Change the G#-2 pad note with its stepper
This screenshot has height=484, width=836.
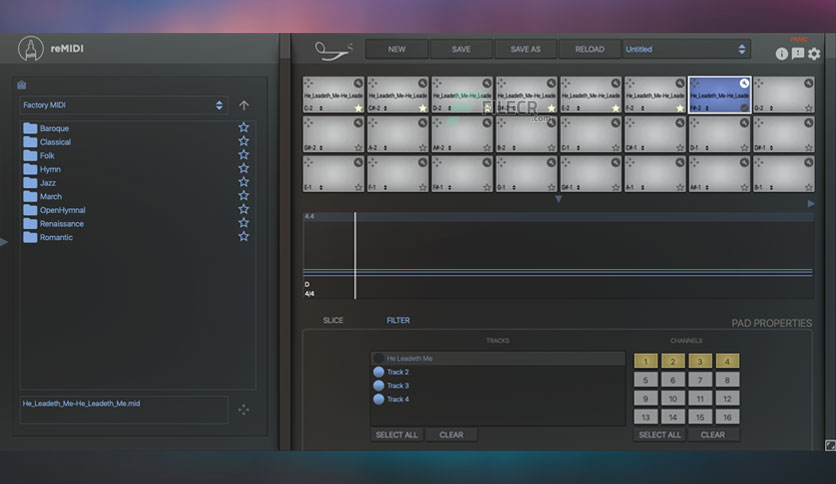[321, 148]
